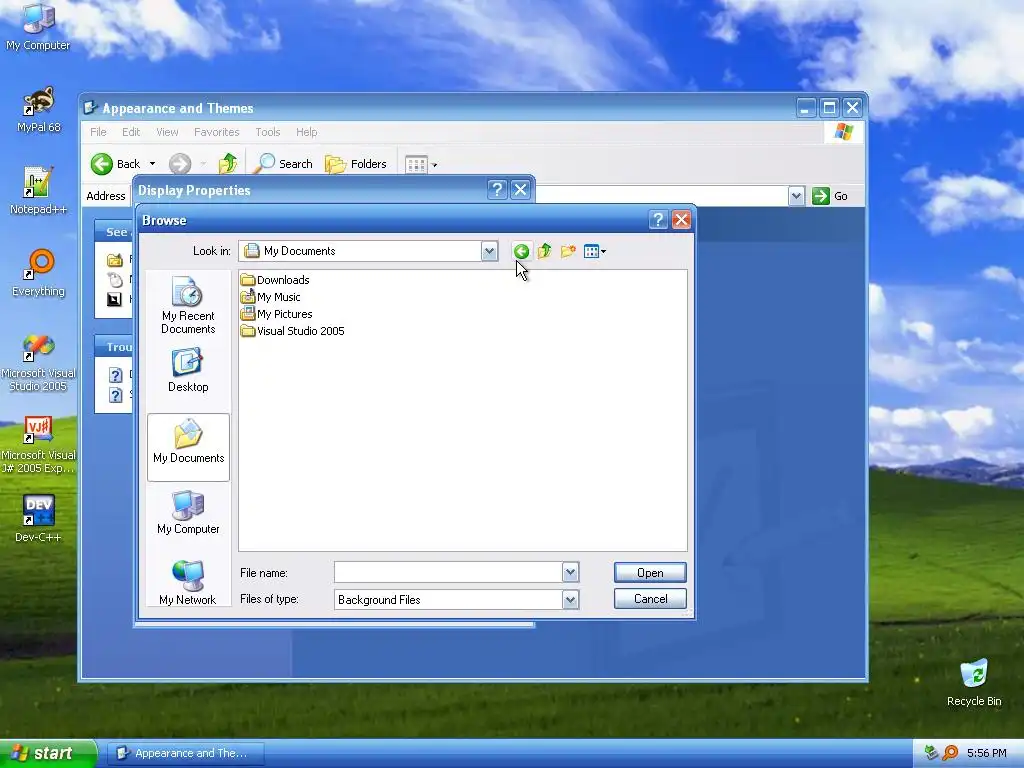Image resolution: width=1024 pixels, height=768 pixels.
Task: Open the Help menu
Action: point(306,132)
